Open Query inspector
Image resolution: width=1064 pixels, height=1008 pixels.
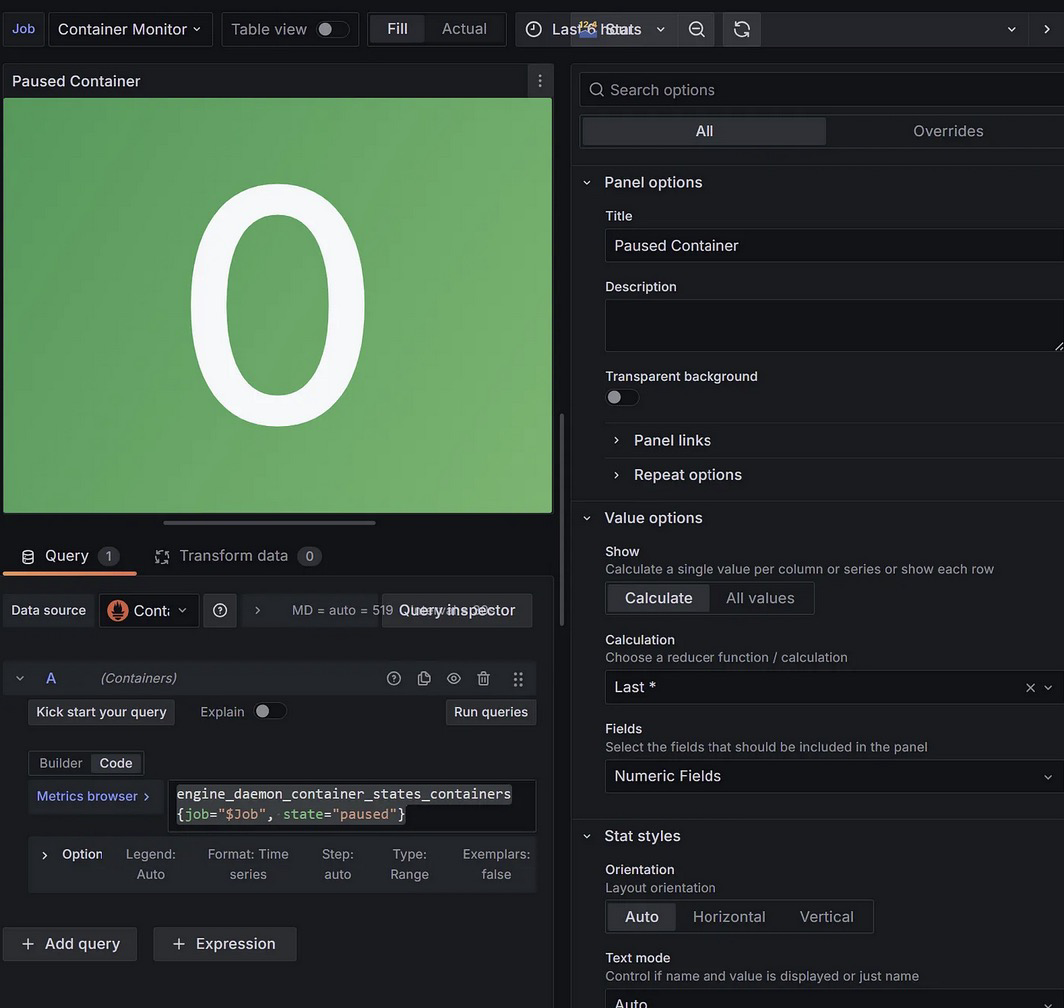pos(457,610)
